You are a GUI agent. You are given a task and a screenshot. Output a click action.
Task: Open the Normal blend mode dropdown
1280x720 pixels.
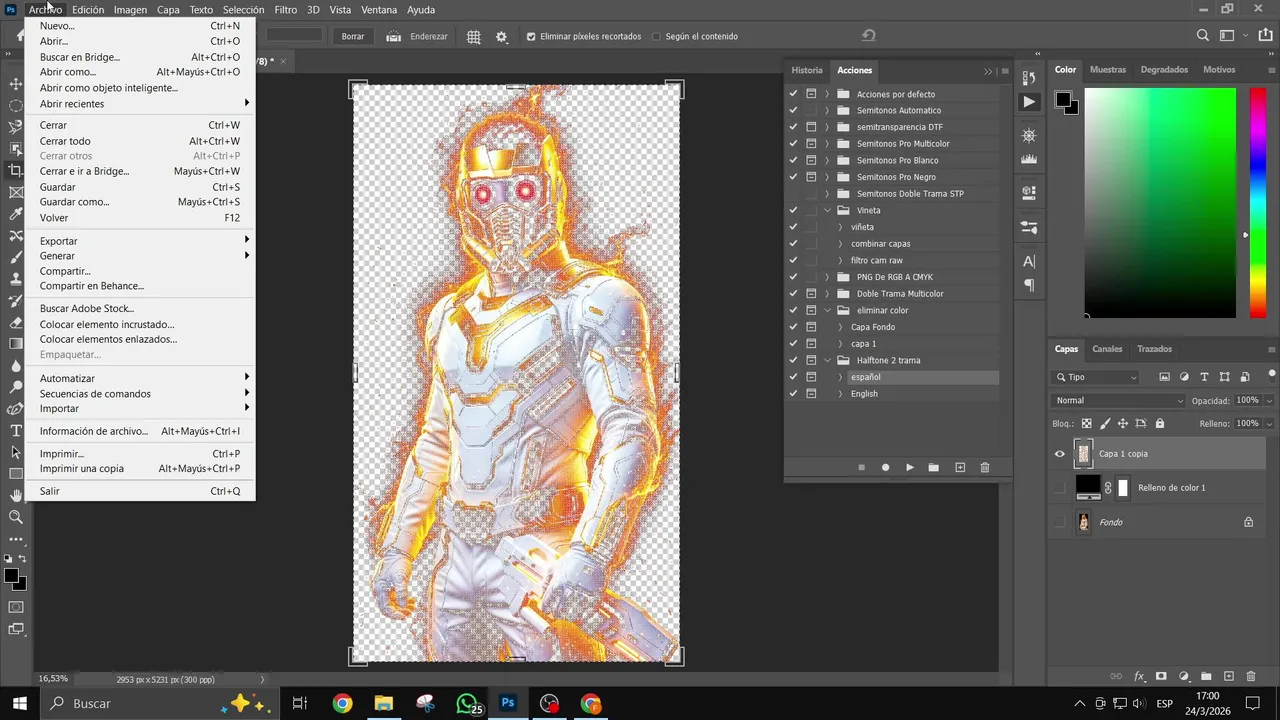click(1119, 400)
